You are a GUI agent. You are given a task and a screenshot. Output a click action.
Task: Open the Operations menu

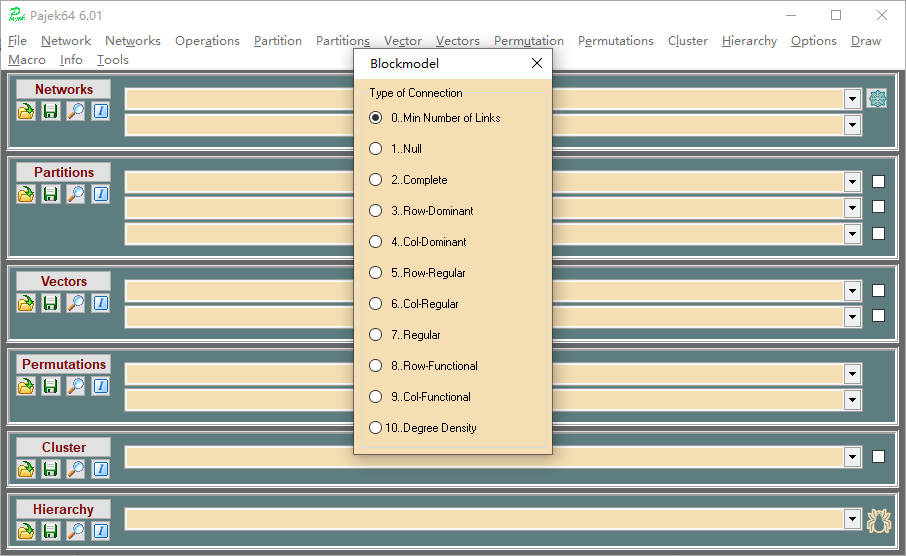pos(207,40)
